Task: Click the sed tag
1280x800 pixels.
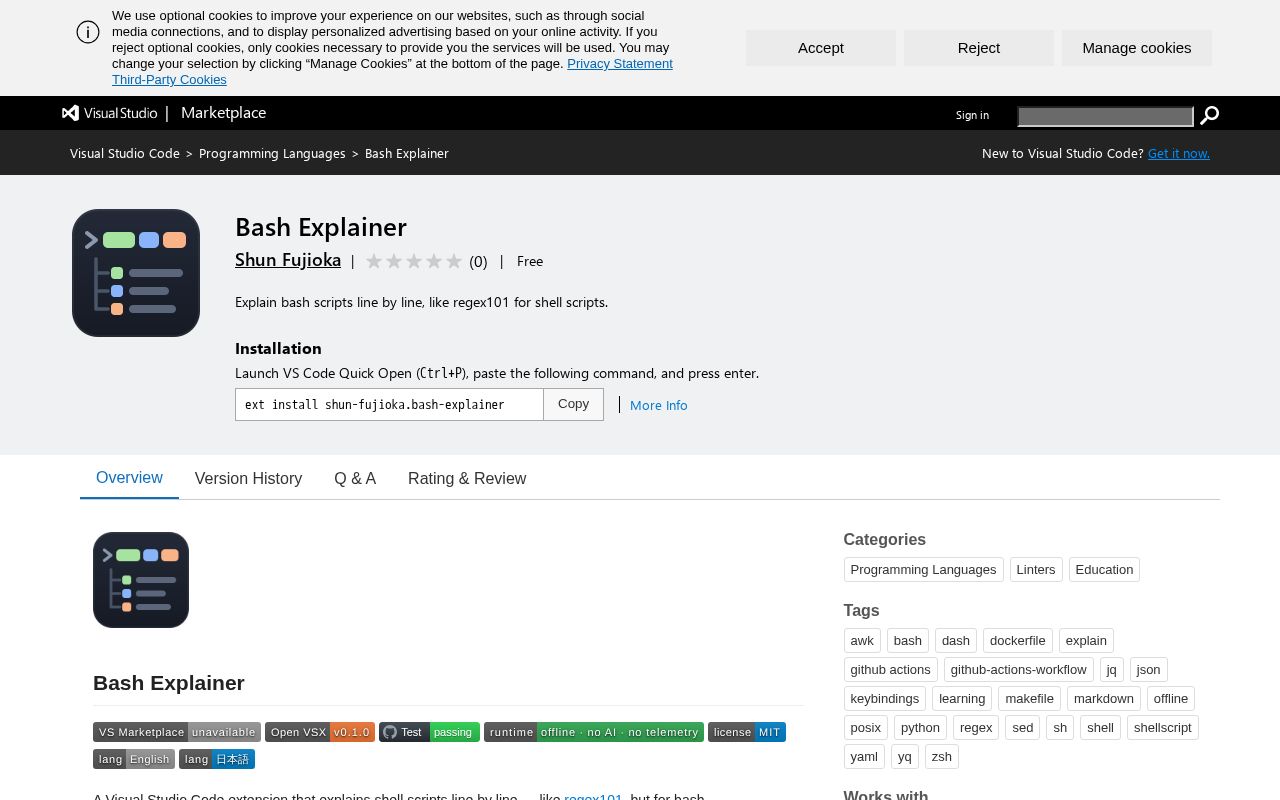Action: coord(1023,728)
